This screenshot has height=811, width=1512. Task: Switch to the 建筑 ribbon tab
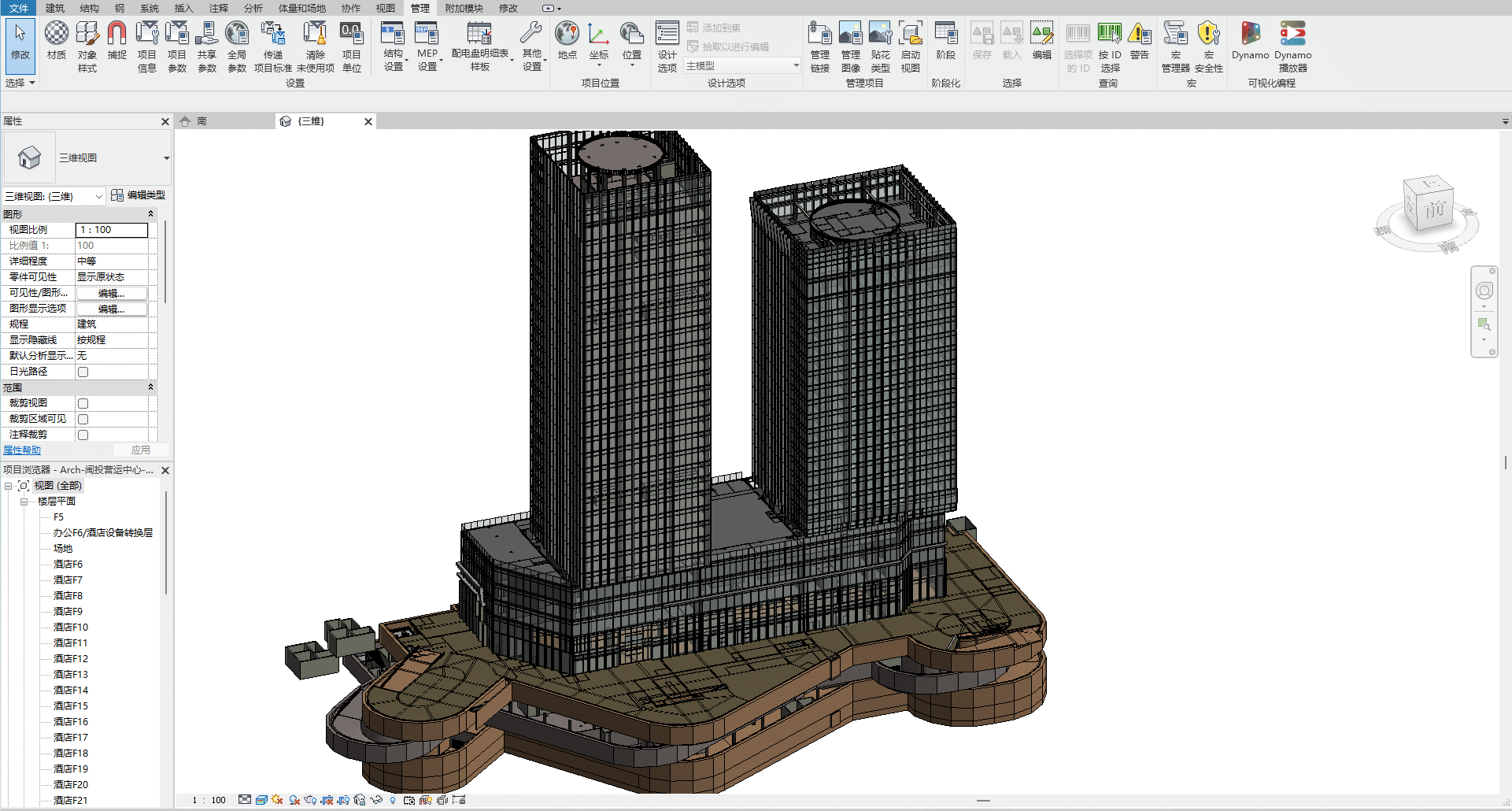[x=55, y=8]
